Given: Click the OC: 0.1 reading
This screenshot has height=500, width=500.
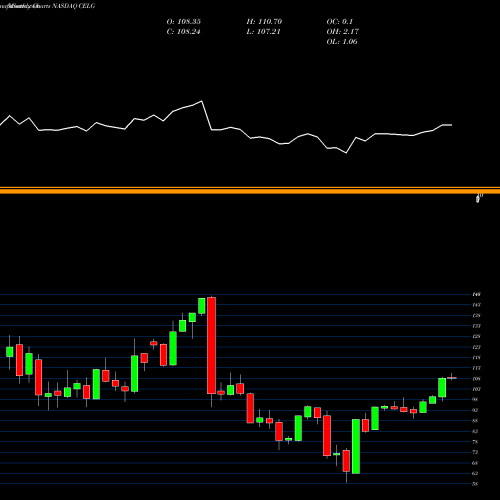Looking at the screenshot, I should click(x=340, y=22).
